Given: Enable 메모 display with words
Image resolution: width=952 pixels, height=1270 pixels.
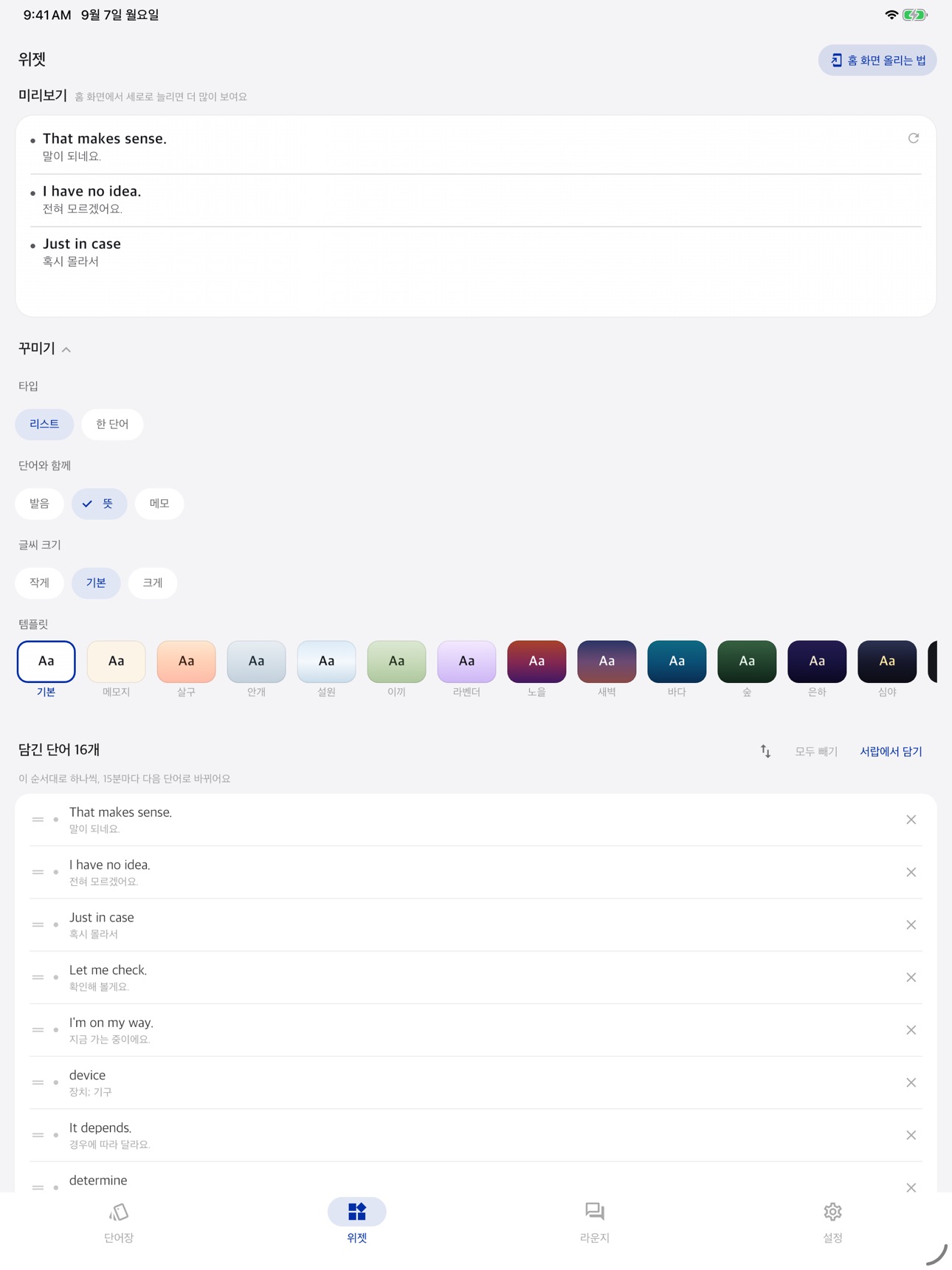Looking at the screenshot, I should (x=159, y=504).
